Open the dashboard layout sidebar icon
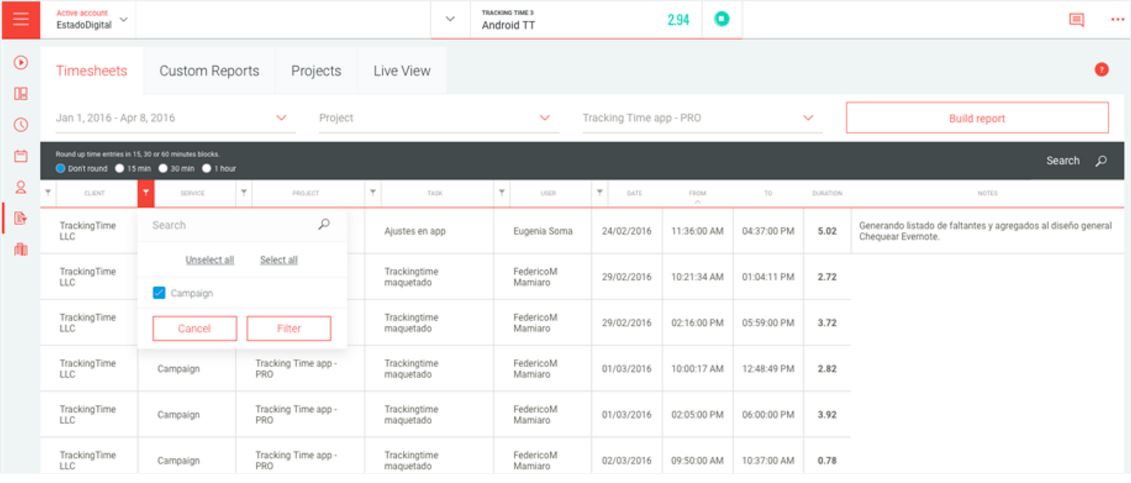The height and width of the screenshot is (483, 1131). click(x=21, y=94)
